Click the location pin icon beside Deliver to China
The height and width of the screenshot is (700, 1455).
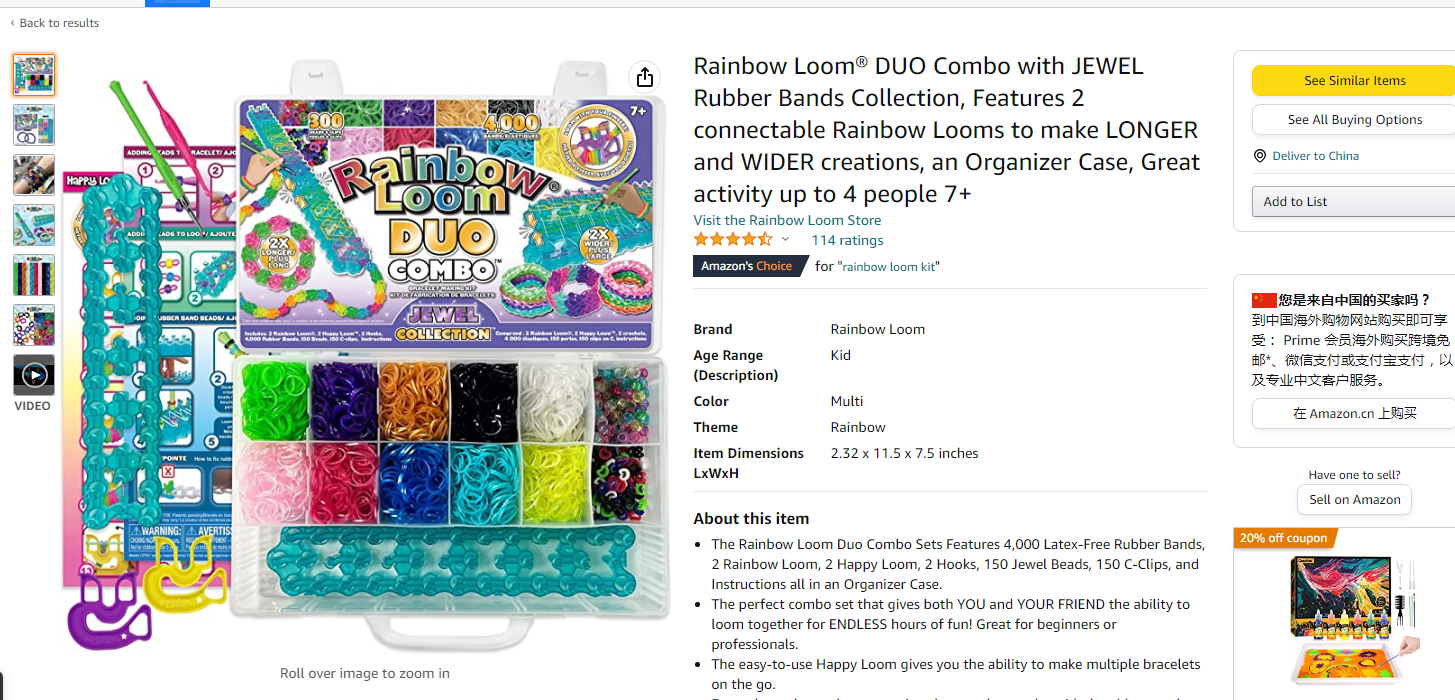(1260, 156)
